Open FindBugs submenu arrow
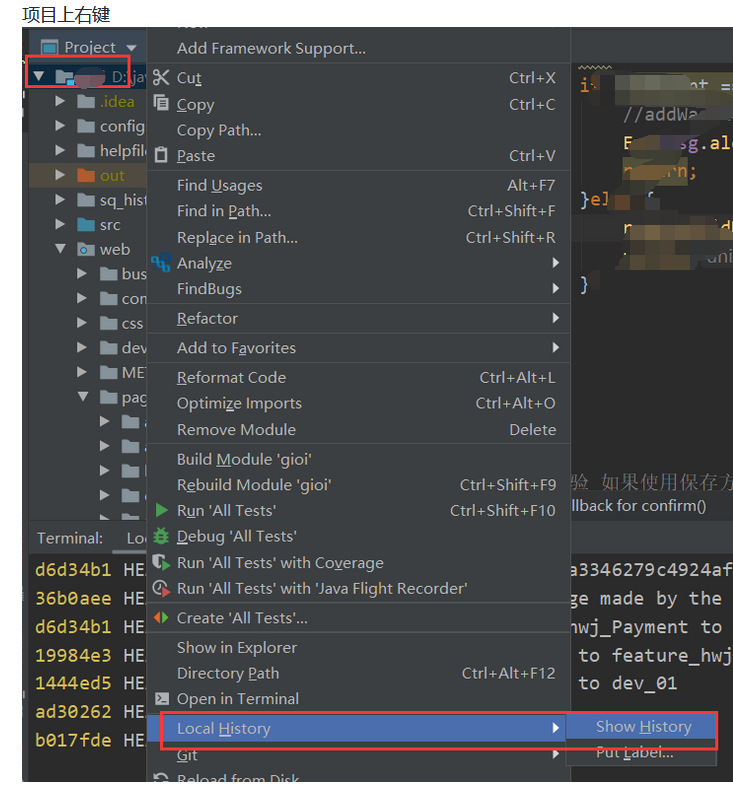 (555, 288)
